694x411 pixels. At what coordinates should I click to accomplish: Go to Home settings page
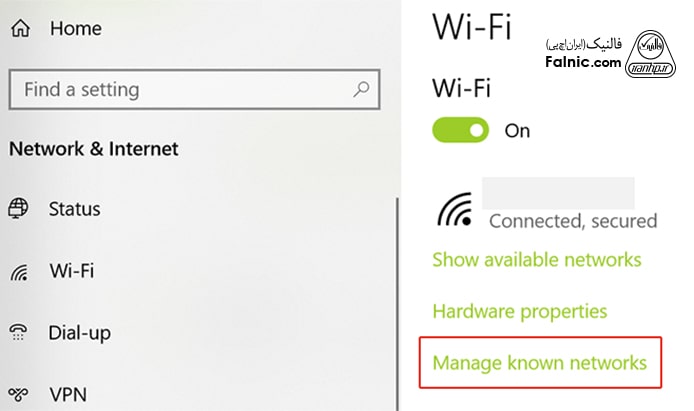[x=76, y=29]
